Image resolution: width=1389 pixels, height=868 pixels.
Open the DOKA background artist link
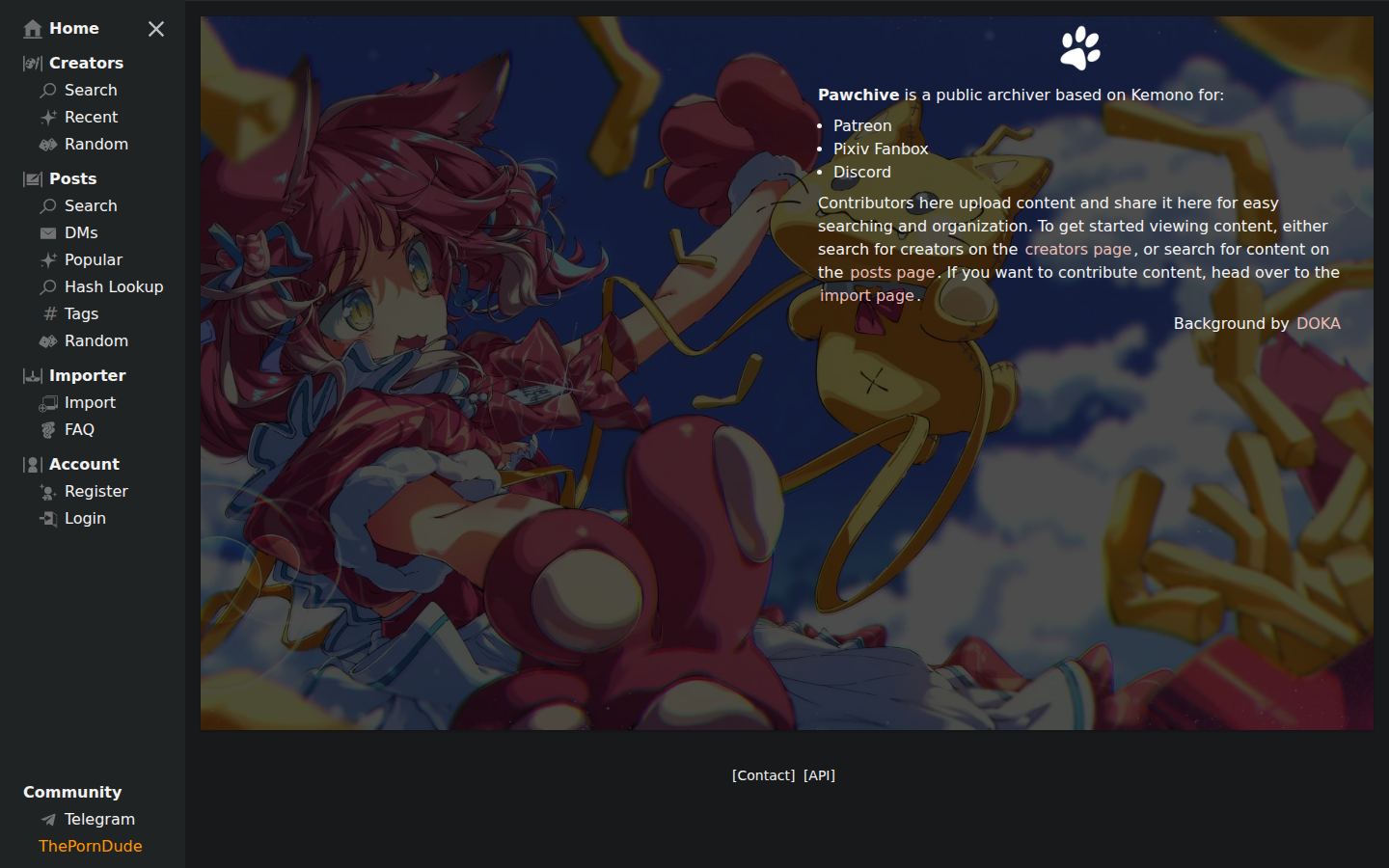1318,324
